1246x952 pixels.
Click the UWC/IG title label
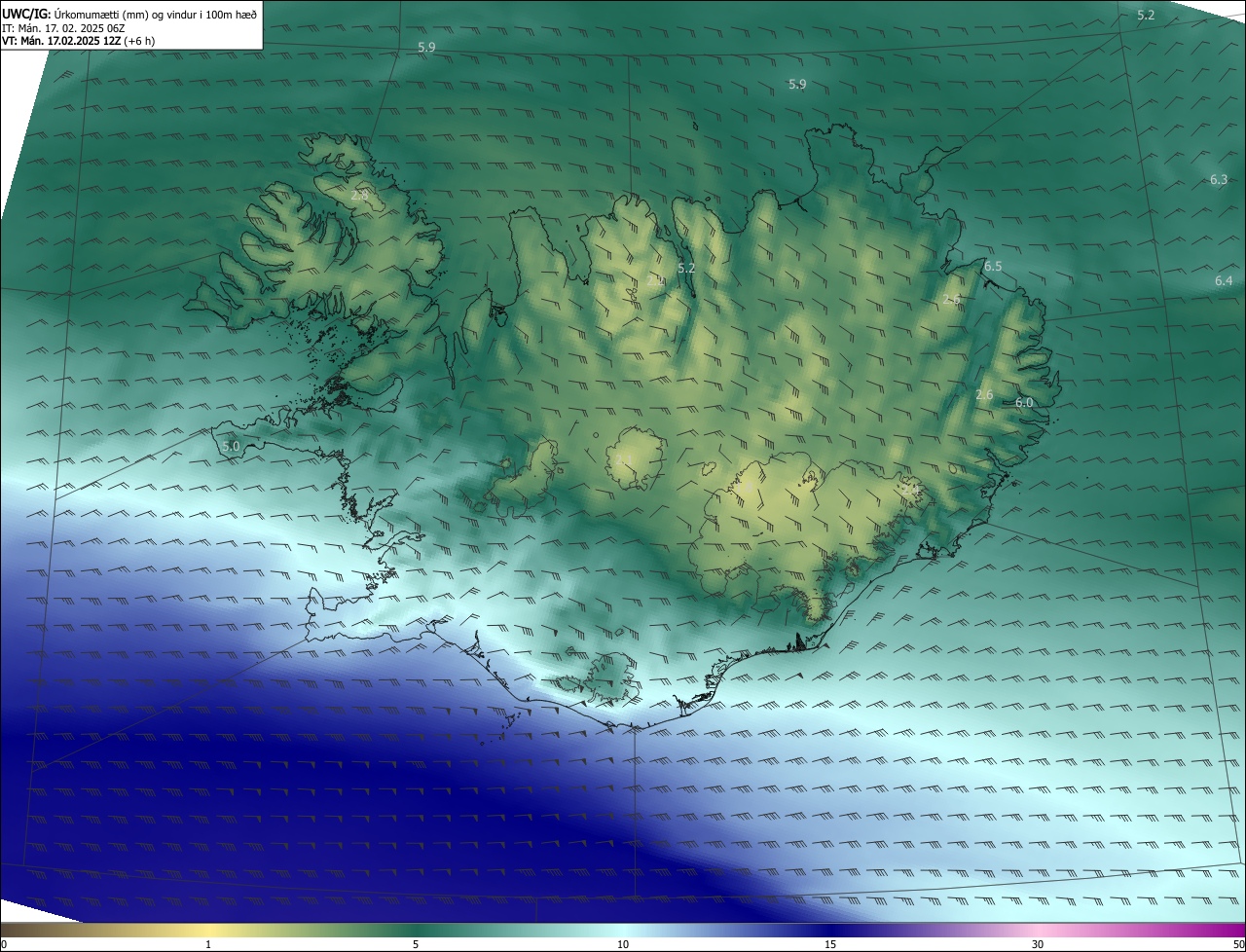(x=26, y=15)
